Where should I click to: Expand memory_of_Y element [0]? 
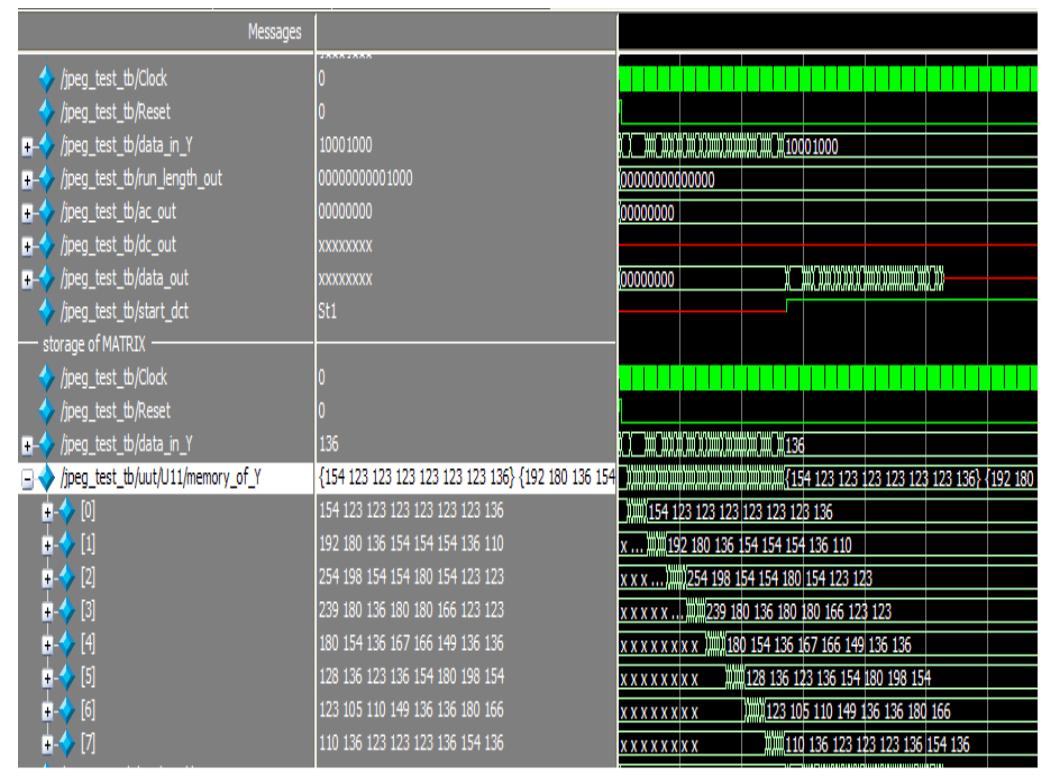(47, 512)
